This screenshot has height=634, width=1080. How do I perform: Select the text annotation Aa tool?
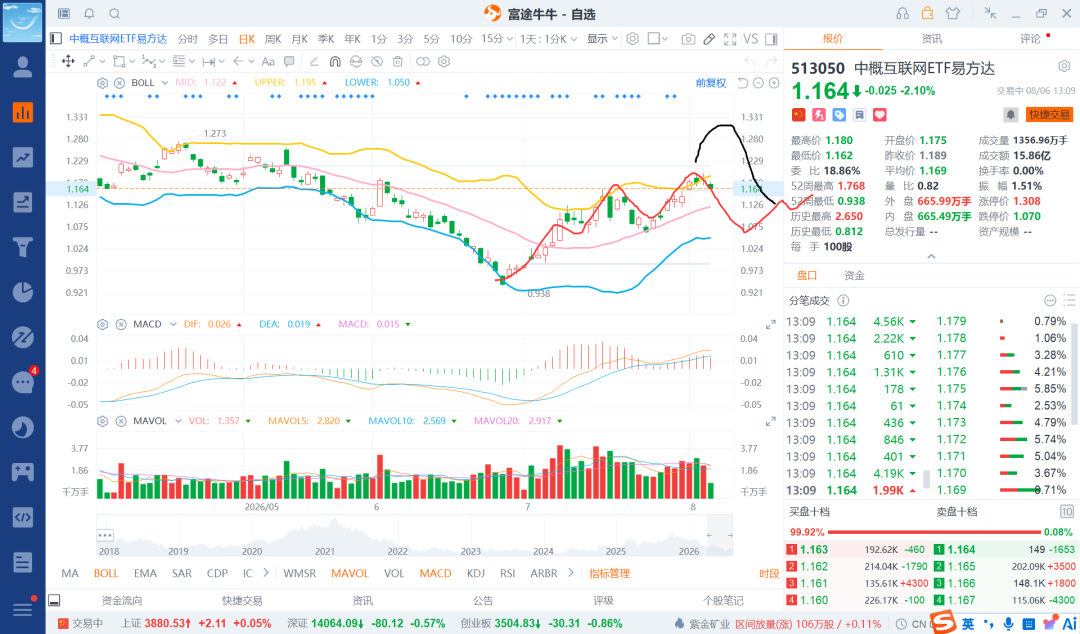pos(268,61)
